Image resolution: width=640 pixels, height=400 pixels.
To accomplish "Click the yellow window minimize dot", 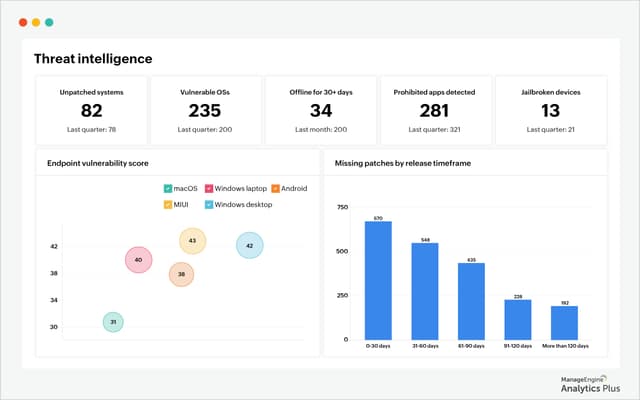I will coord(36,22).
